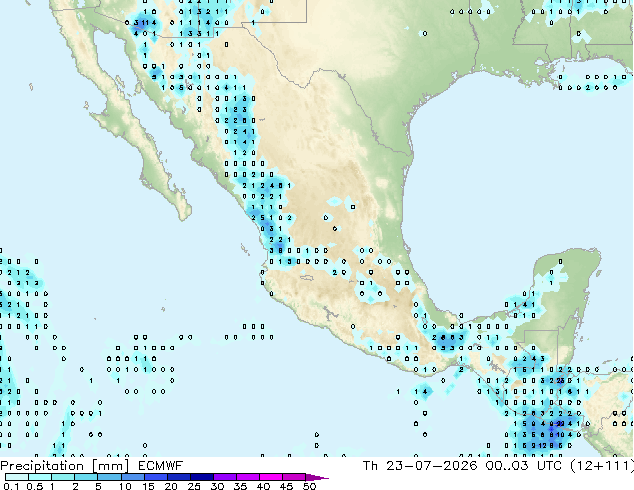Click the legend swatch between 15 and 20
The image size is (634, 490).
[156, 477]
